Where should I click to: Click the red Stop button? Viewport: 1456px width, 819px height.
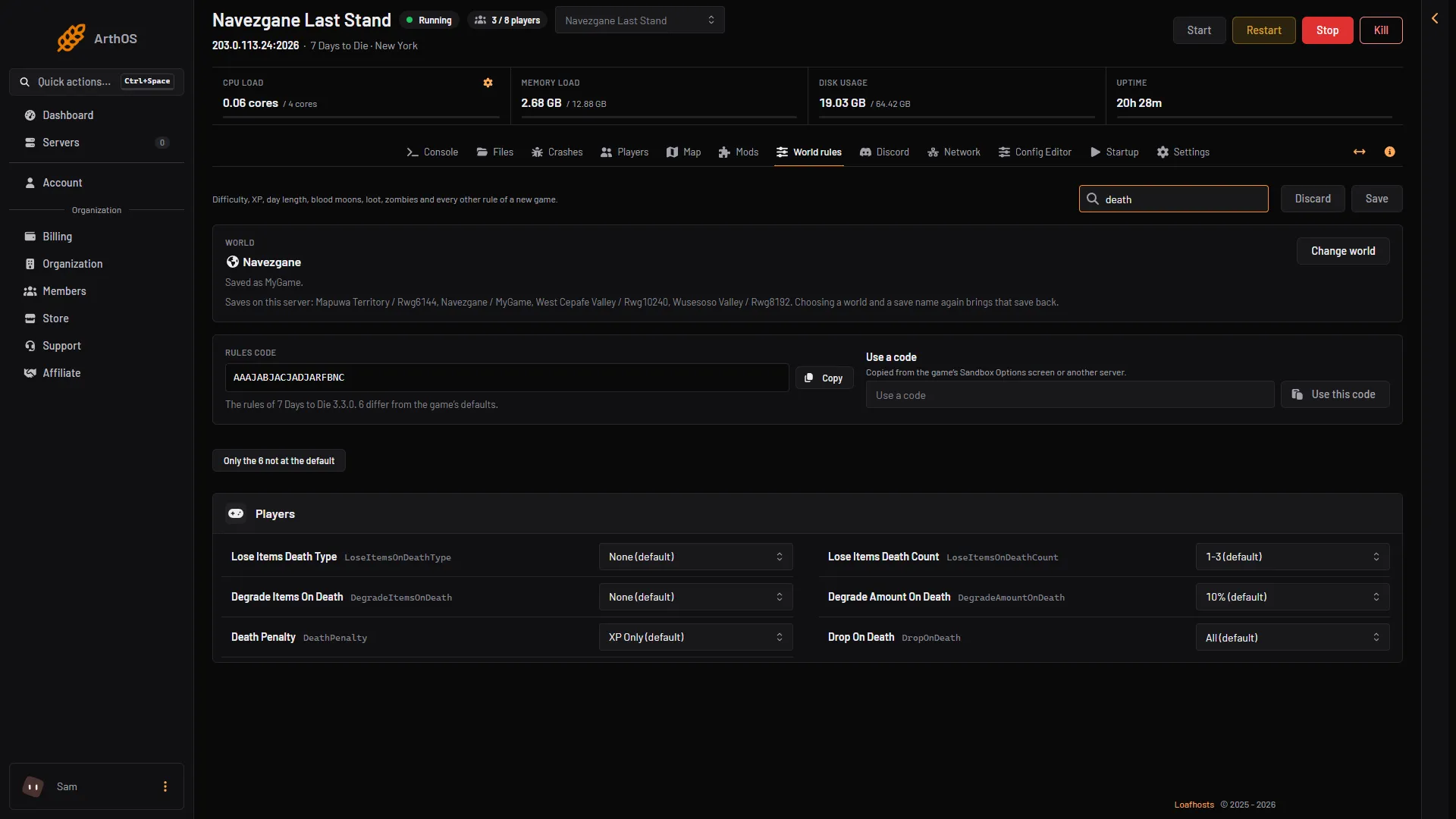(x=1327, y=30)
